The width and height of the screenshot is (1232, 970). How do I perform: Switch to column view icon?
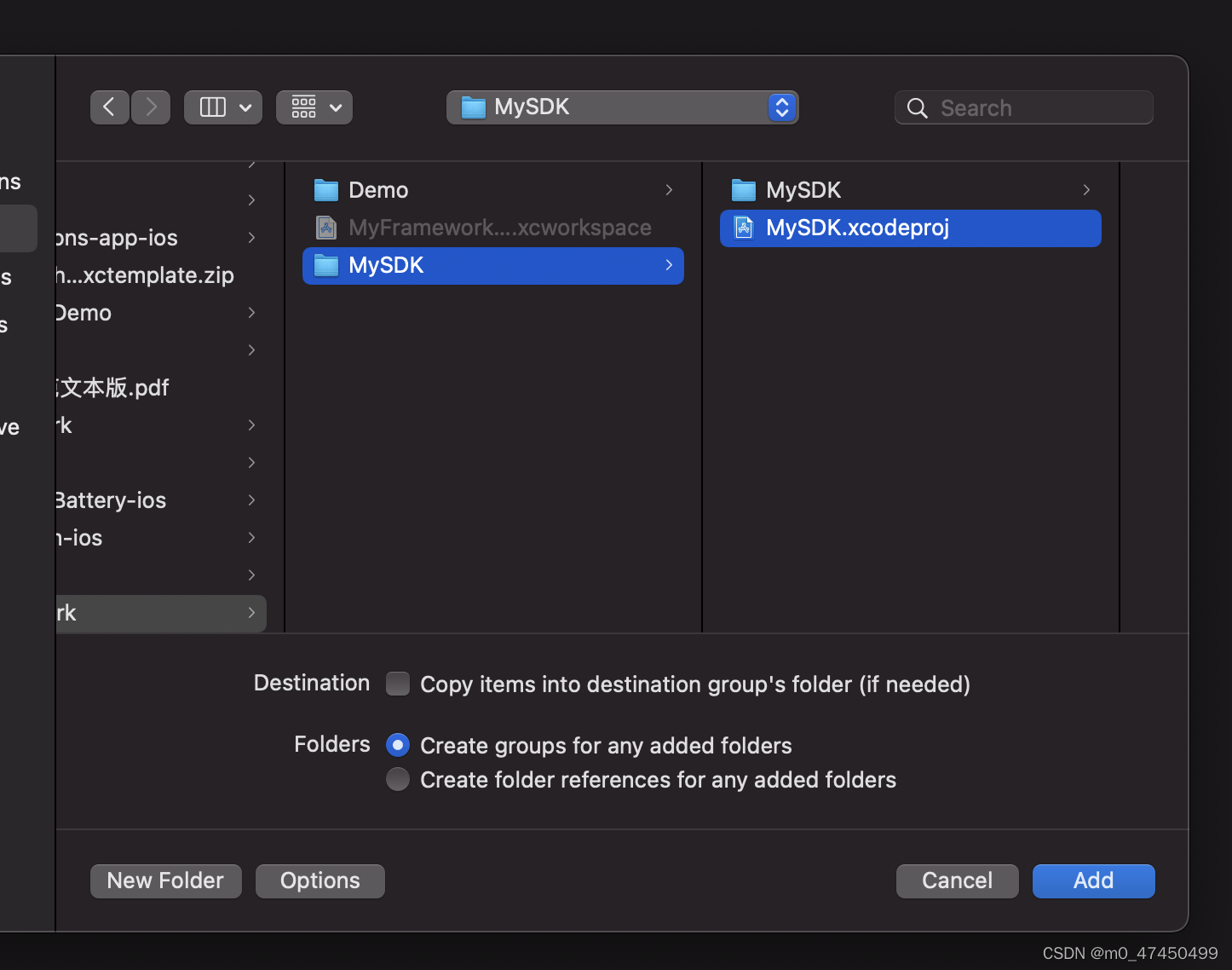pyautogui.click(x=212, y=107)
